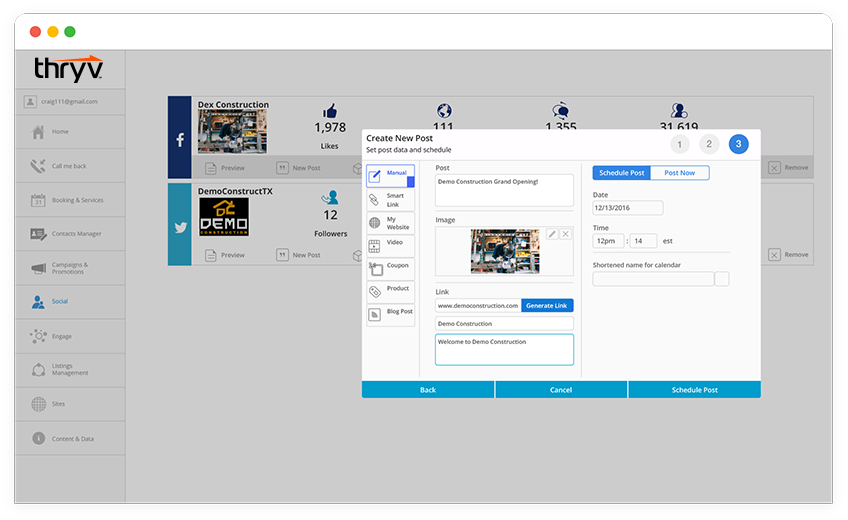848x520 pixels.
Task: Choose the Video post type icon
Action: 374,246
